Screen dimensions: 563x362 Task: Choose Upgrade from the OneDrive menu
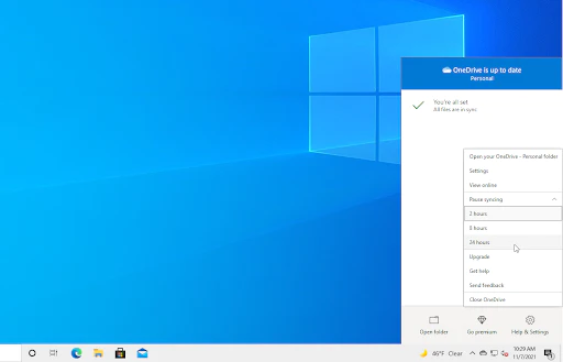tap(513, 257)
